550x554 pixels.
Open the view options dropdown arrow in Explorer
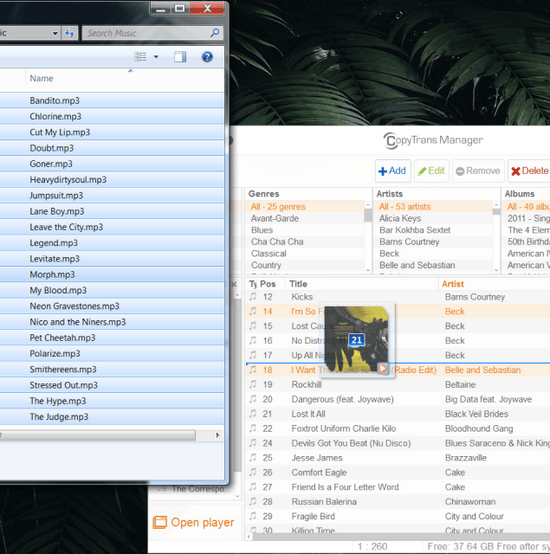tap(156, 57)
